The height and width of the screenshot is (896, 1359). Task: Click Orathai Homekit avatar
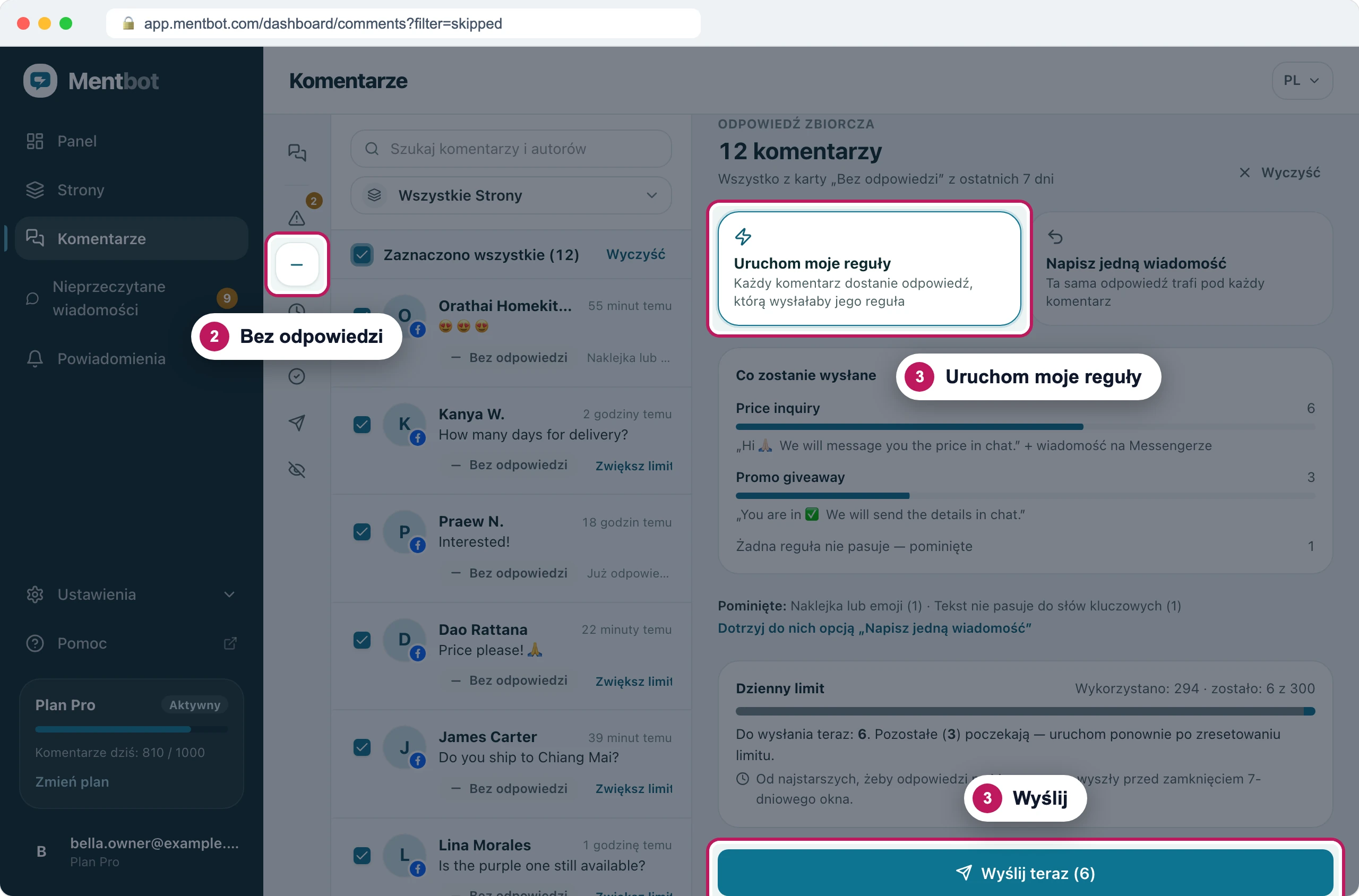(404, 315)
